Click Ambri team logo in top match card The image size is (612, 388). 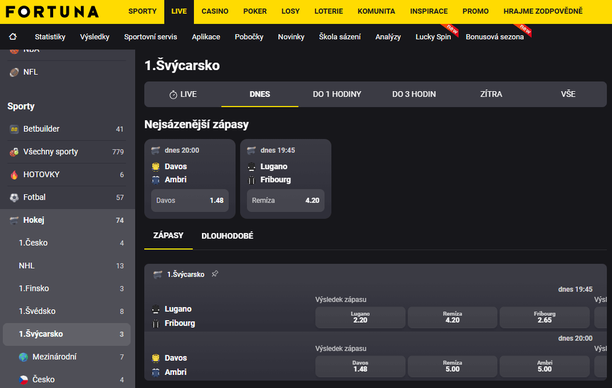coord(156,180)
